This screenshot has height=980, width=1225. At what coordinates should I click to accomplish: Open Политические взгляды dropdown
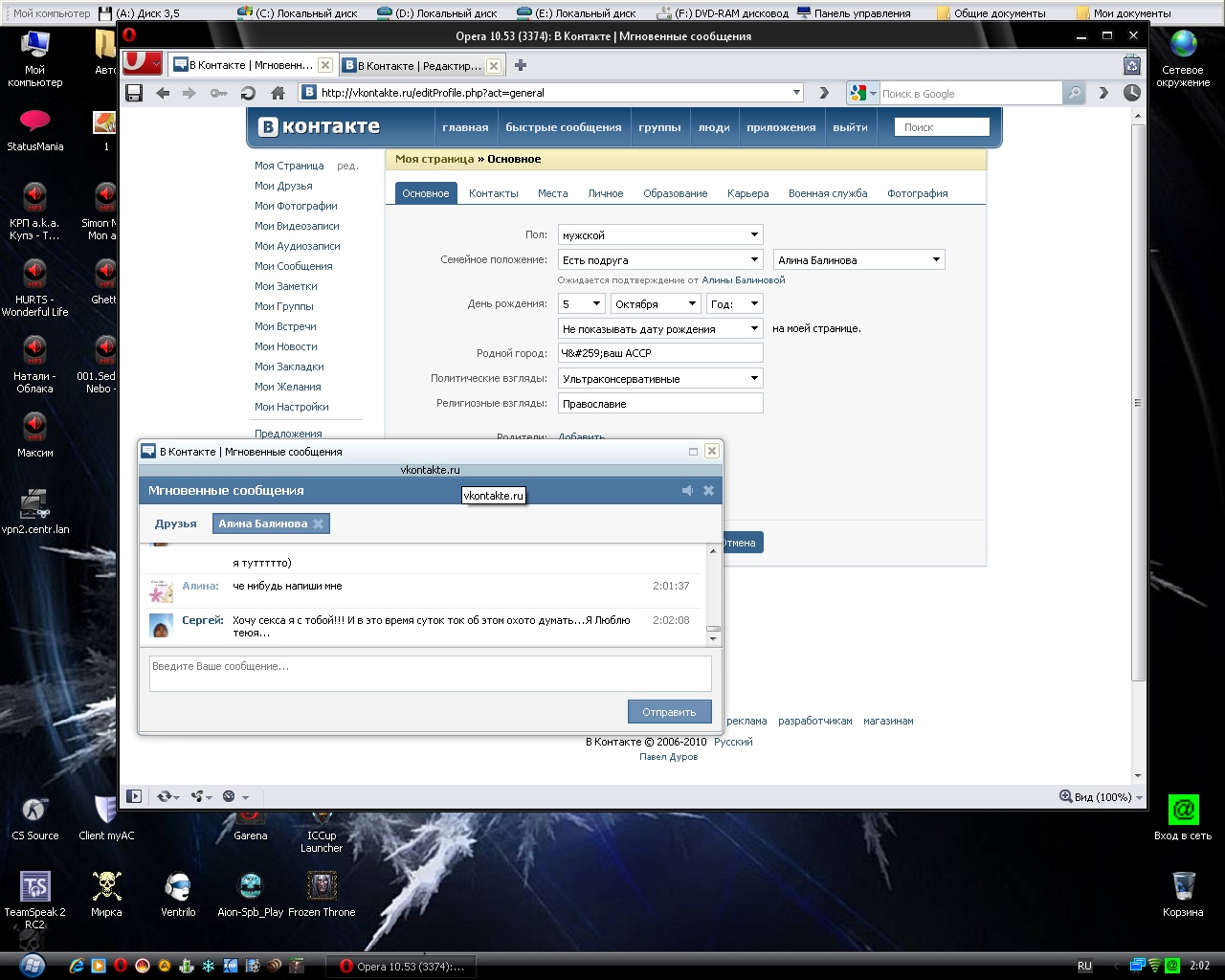pos(660,378)
